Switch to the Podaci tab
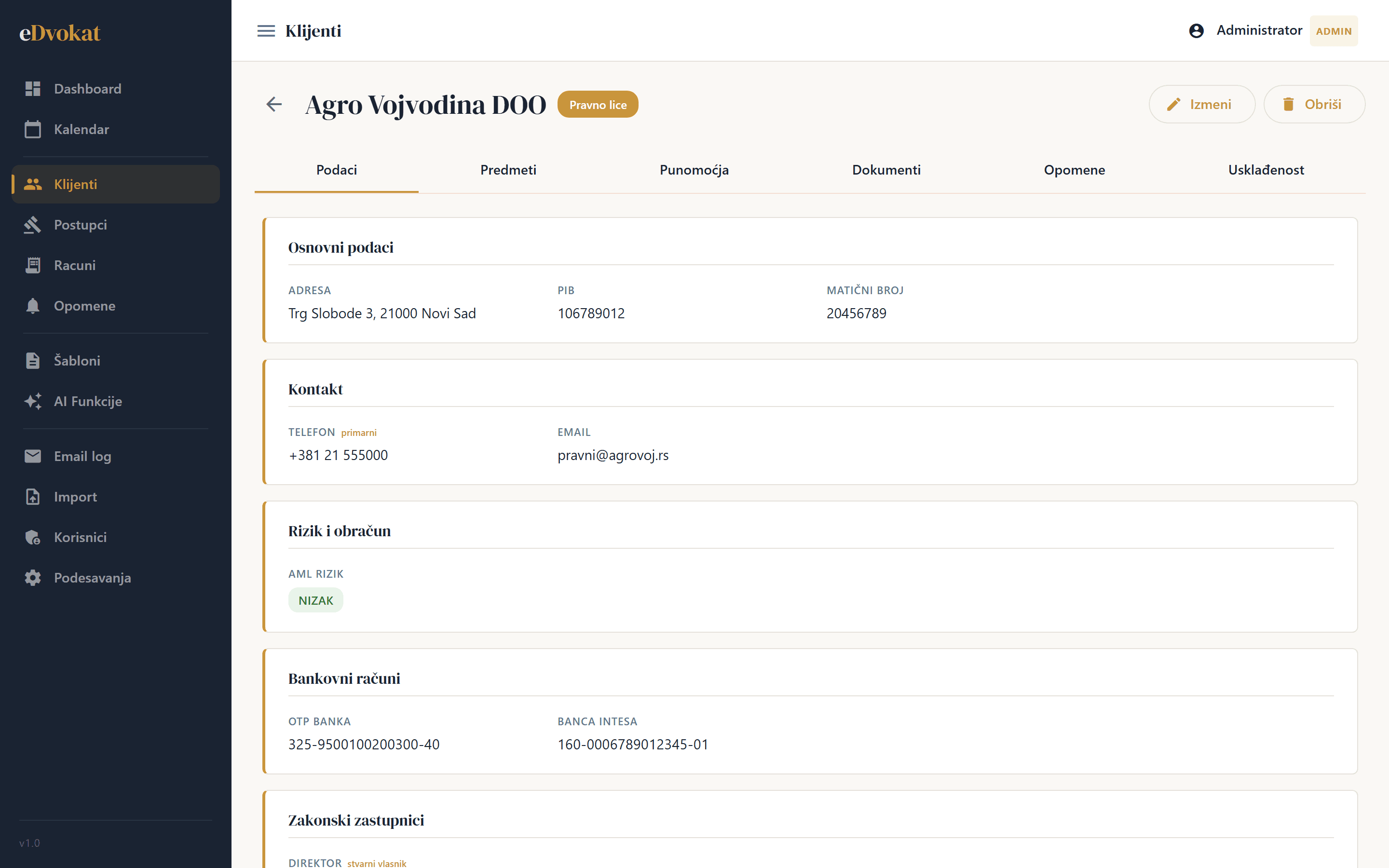 pyautogui.click(x=336, y=170)
